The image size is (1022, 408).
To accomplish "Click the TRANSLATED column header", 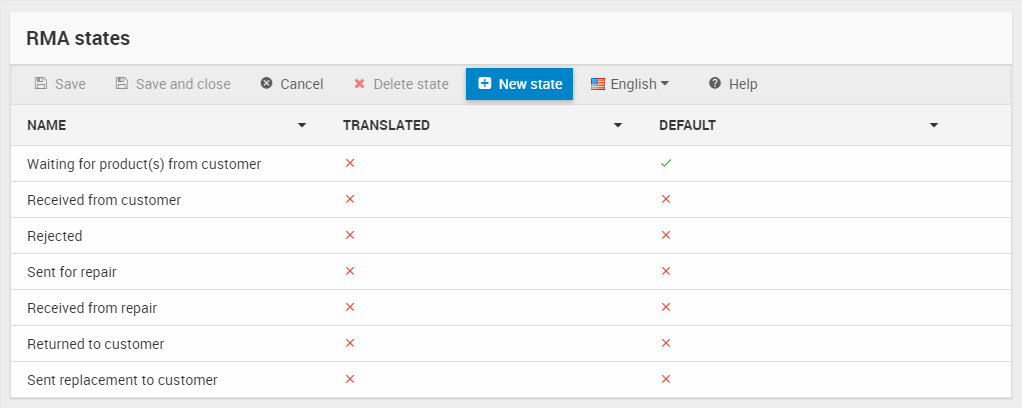I will pyautogui.click(x=386, y=126).
